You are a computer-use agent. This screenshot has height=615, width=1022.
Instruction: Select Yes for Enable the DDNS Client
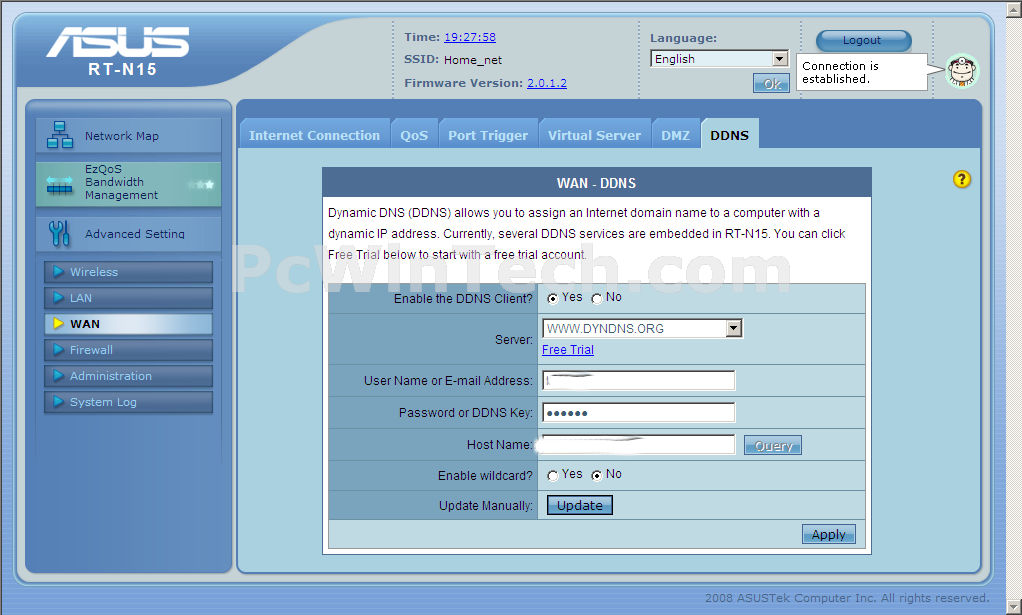tap(553, 298)
